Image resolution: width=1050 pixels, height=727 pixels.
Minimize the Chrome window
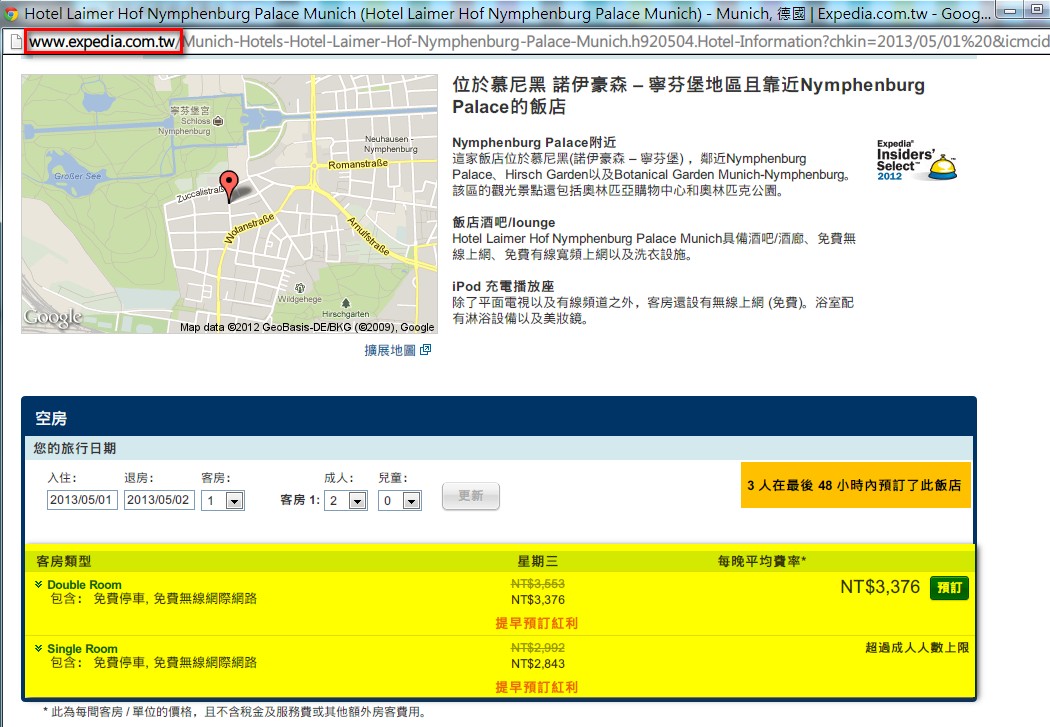point(1010,10)
